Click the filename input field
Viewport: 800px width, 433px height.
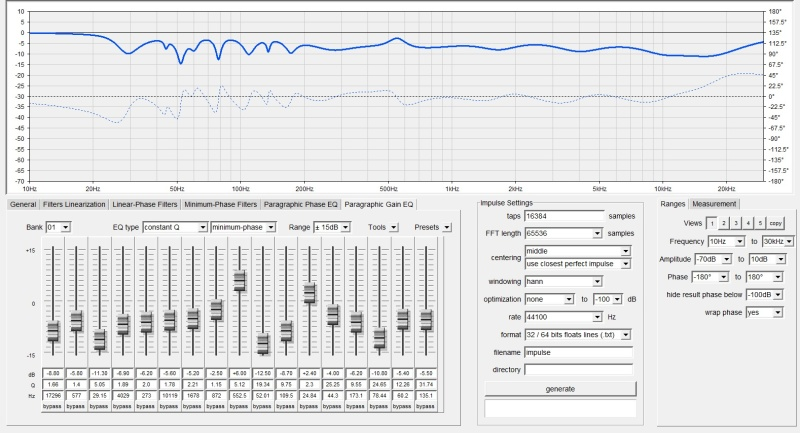coord(578,352)
